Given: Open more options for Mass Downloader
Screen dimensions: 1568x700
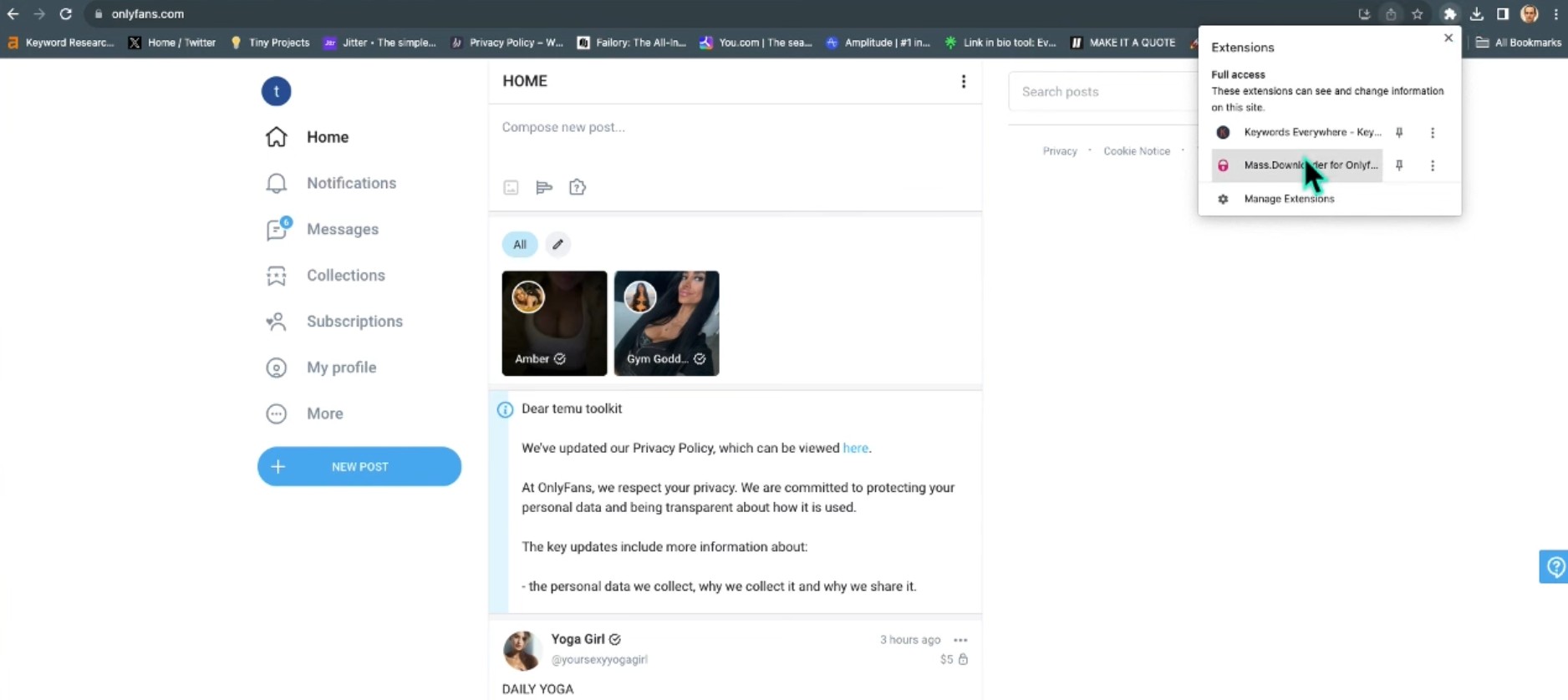Looking at the screenshot, I should (x=1433, y=165).
